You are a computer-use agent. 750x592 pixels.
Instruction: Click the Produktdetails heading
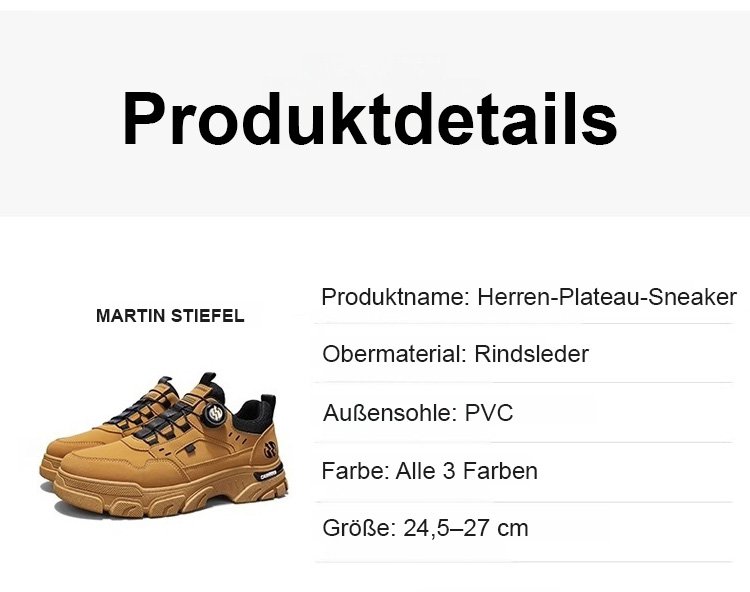tap(369, 118)
